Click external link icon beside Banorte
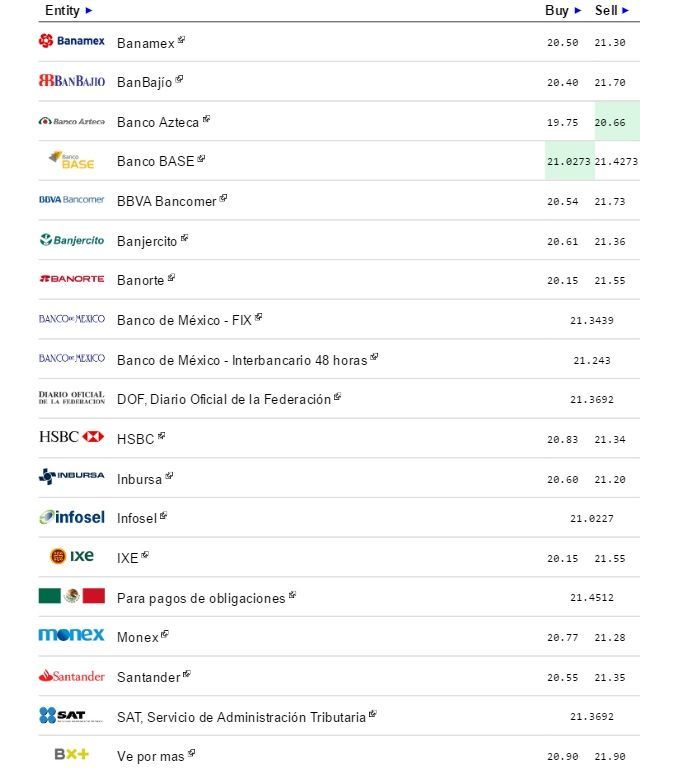675x768 pixels. tap(171, 278)
